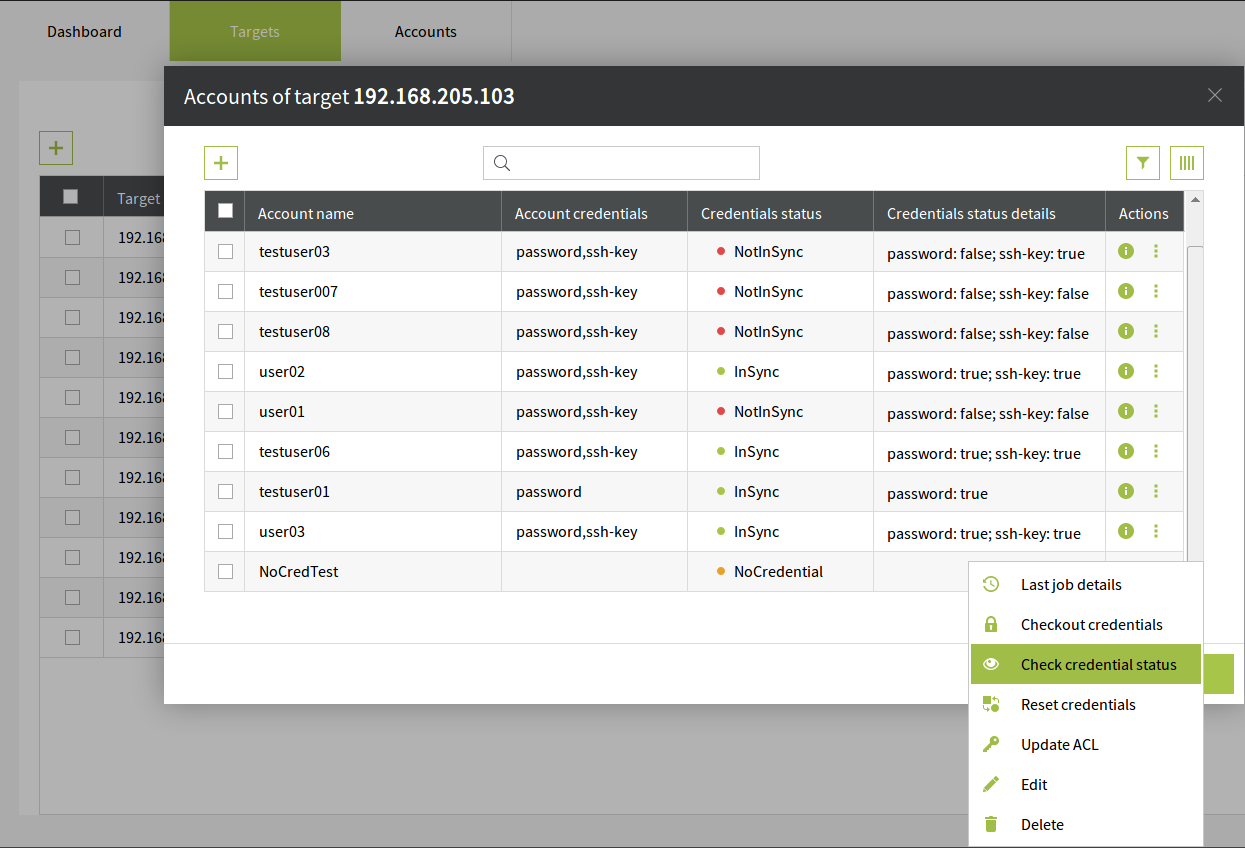
Task: Switch to the Accounts tab
Action: coord(425,32)
